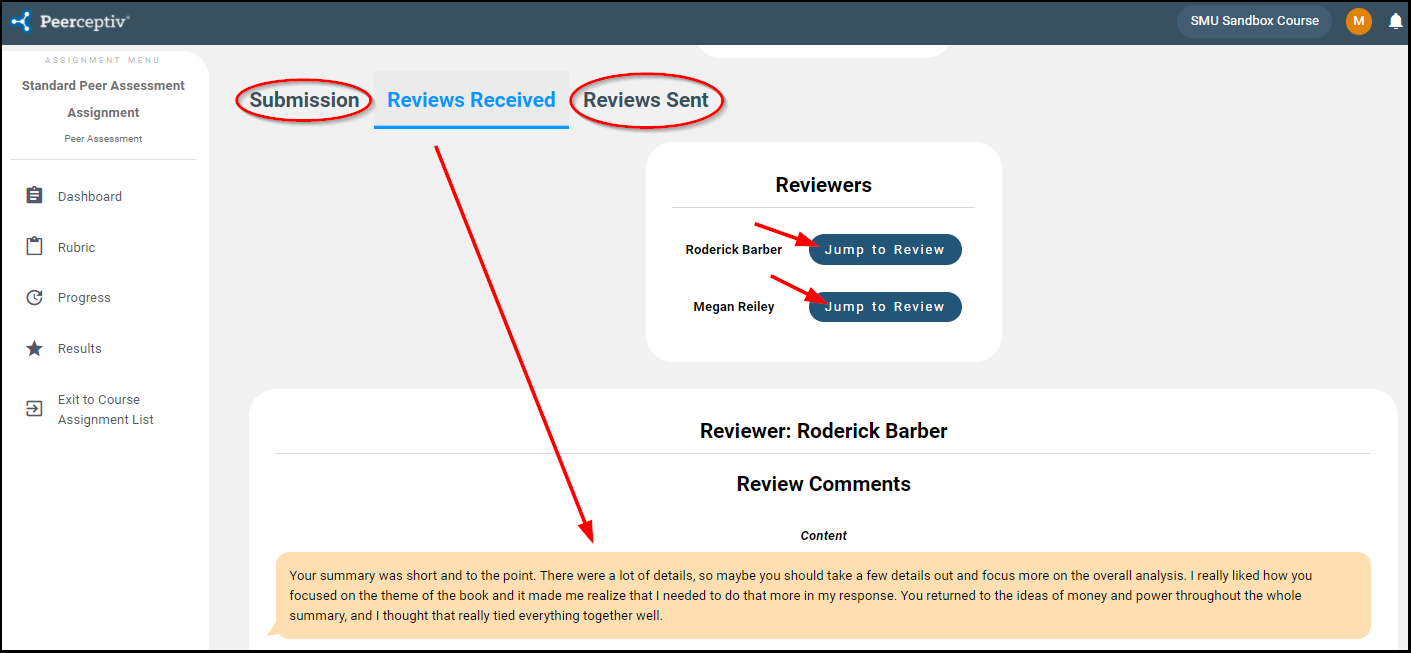Click the Progress circular arrow icon
1411x653 pixels.
click(x=35, y=298)
